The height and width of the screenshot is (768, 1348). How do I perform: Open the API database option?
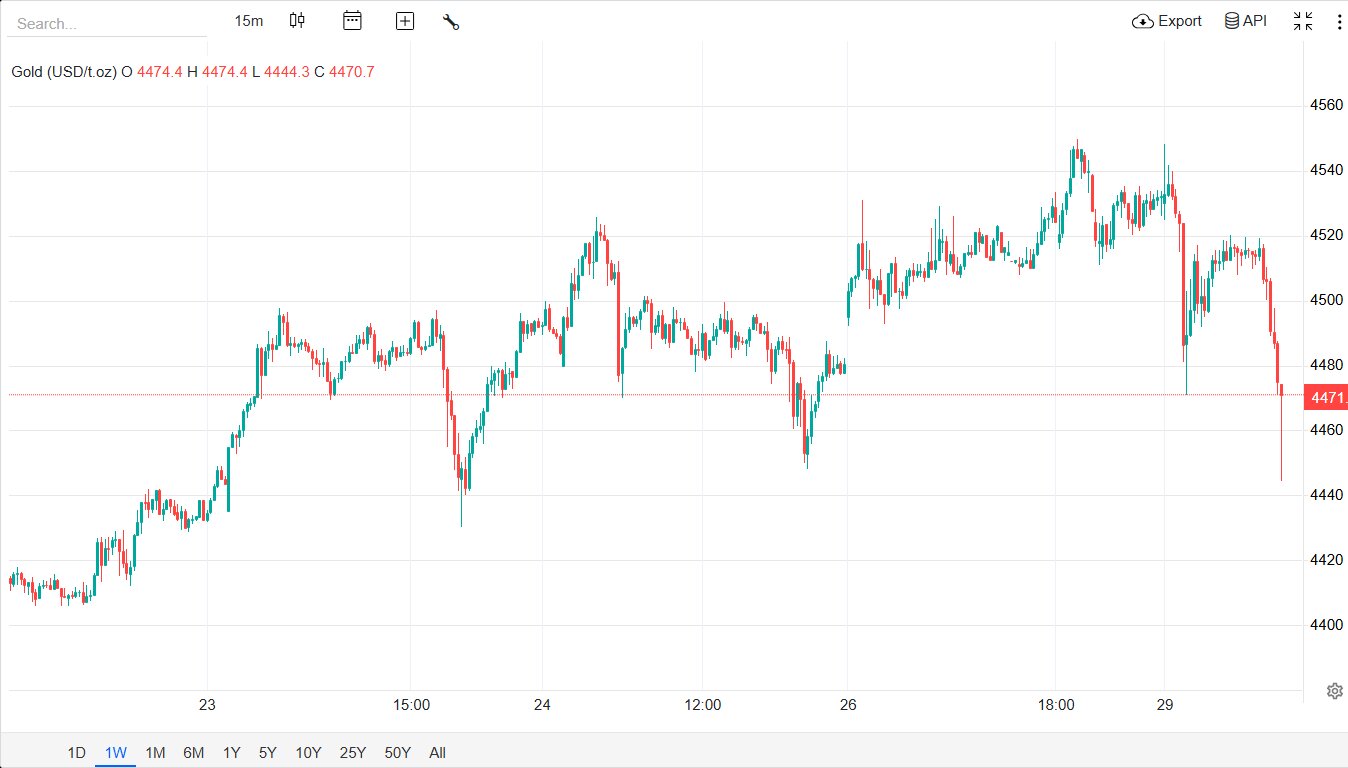pyautogui.click(x=1246, y=21)
